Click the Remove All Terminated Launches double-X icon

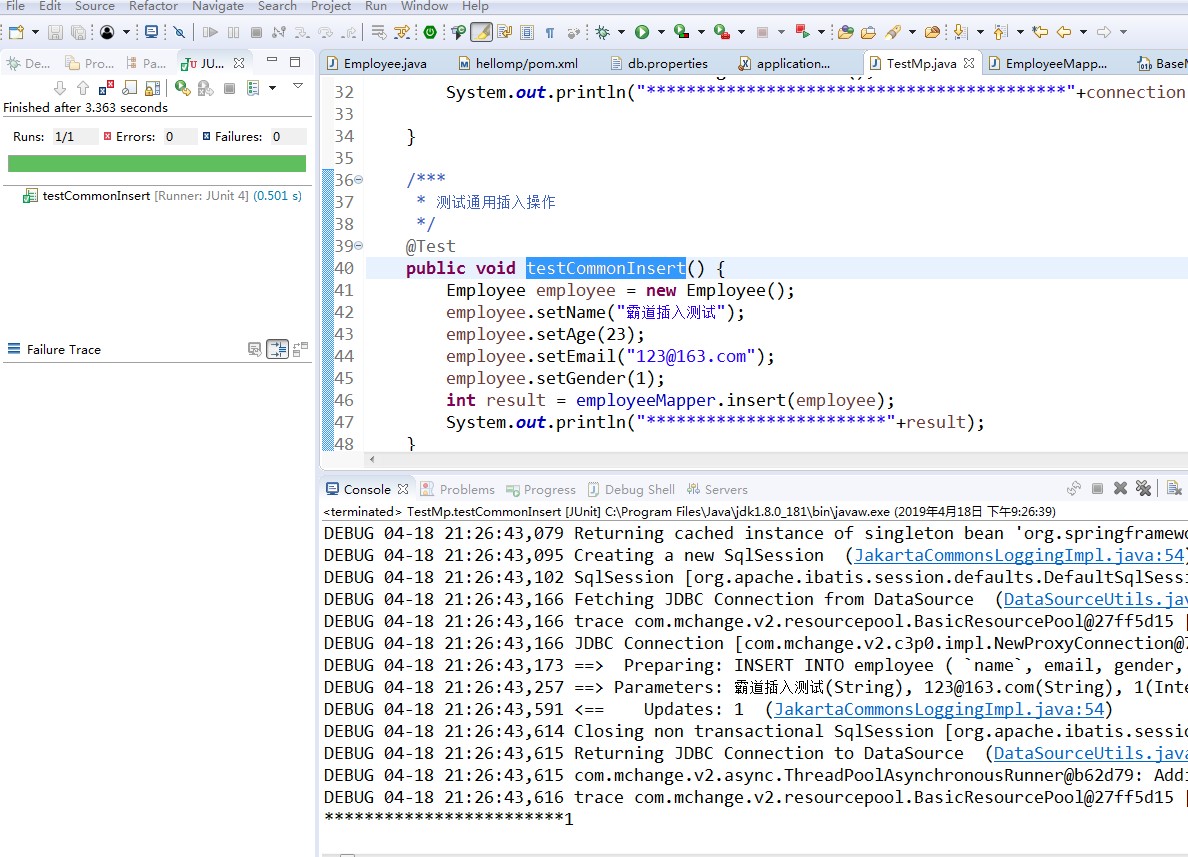coord(1143,489)
